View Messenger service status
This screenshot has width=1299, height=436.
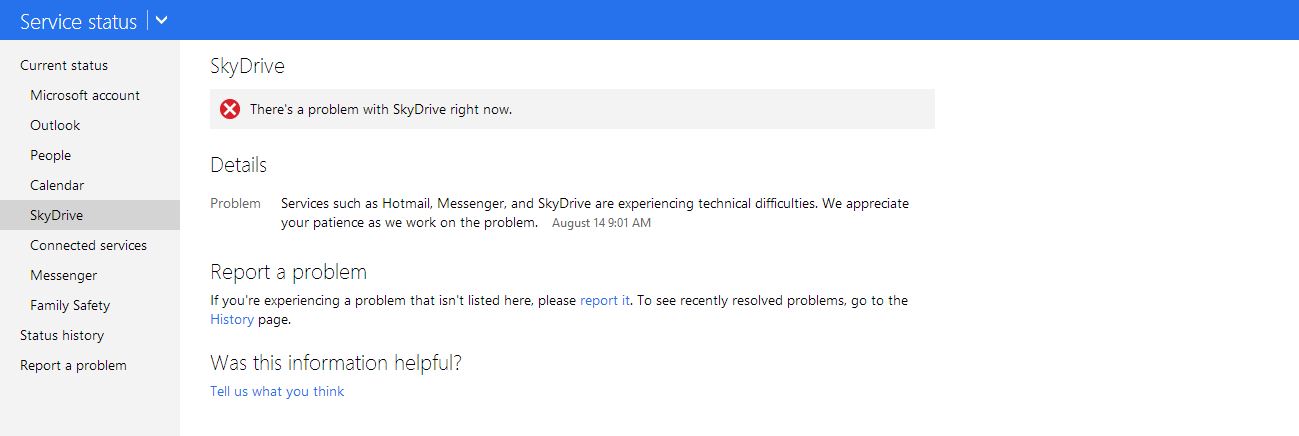pyautogui.click(x=64, y=276)
